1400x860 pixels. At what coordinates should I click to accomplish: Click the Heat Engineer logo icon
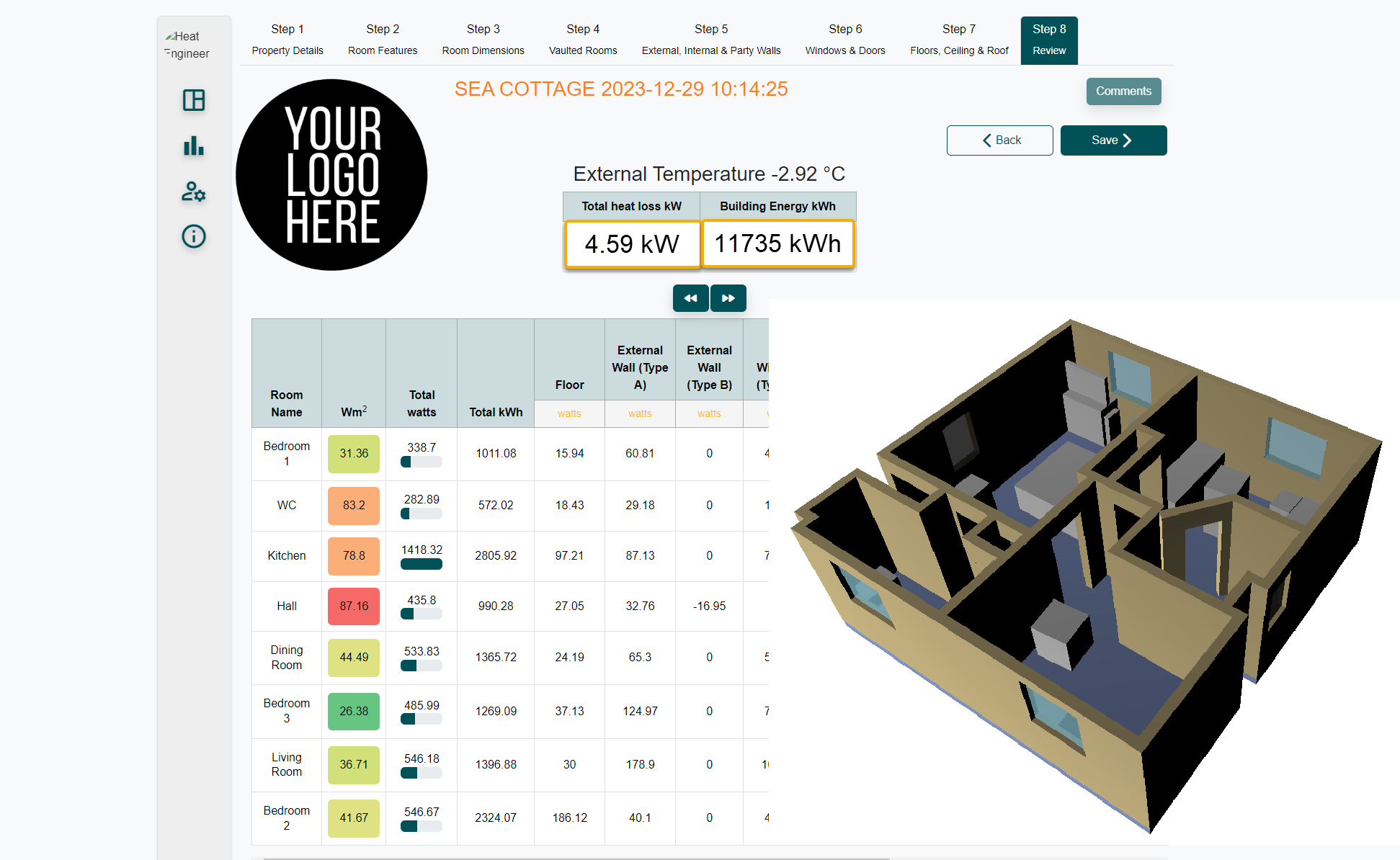tap(189, 44)
